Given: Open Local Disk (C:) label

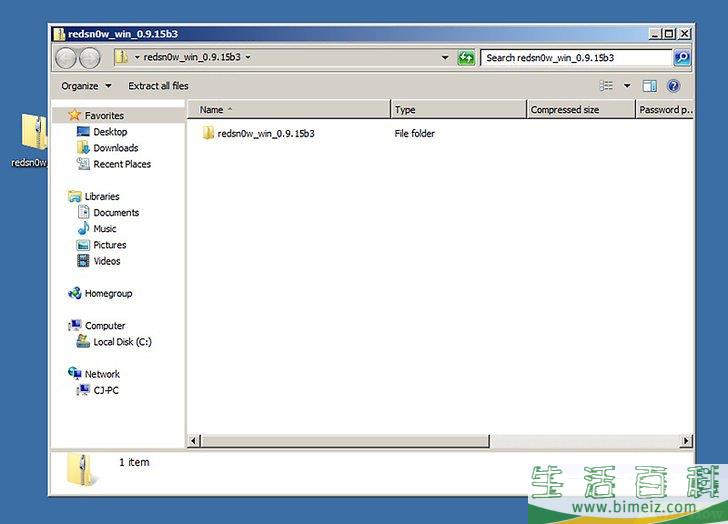Looking at the screenshot, I should [123, 342].
